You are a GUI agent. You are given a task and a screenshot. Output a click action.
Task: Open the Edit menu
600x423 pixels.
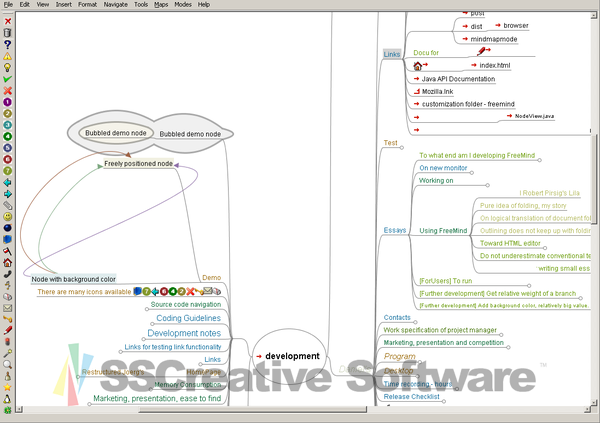[24, 5]
